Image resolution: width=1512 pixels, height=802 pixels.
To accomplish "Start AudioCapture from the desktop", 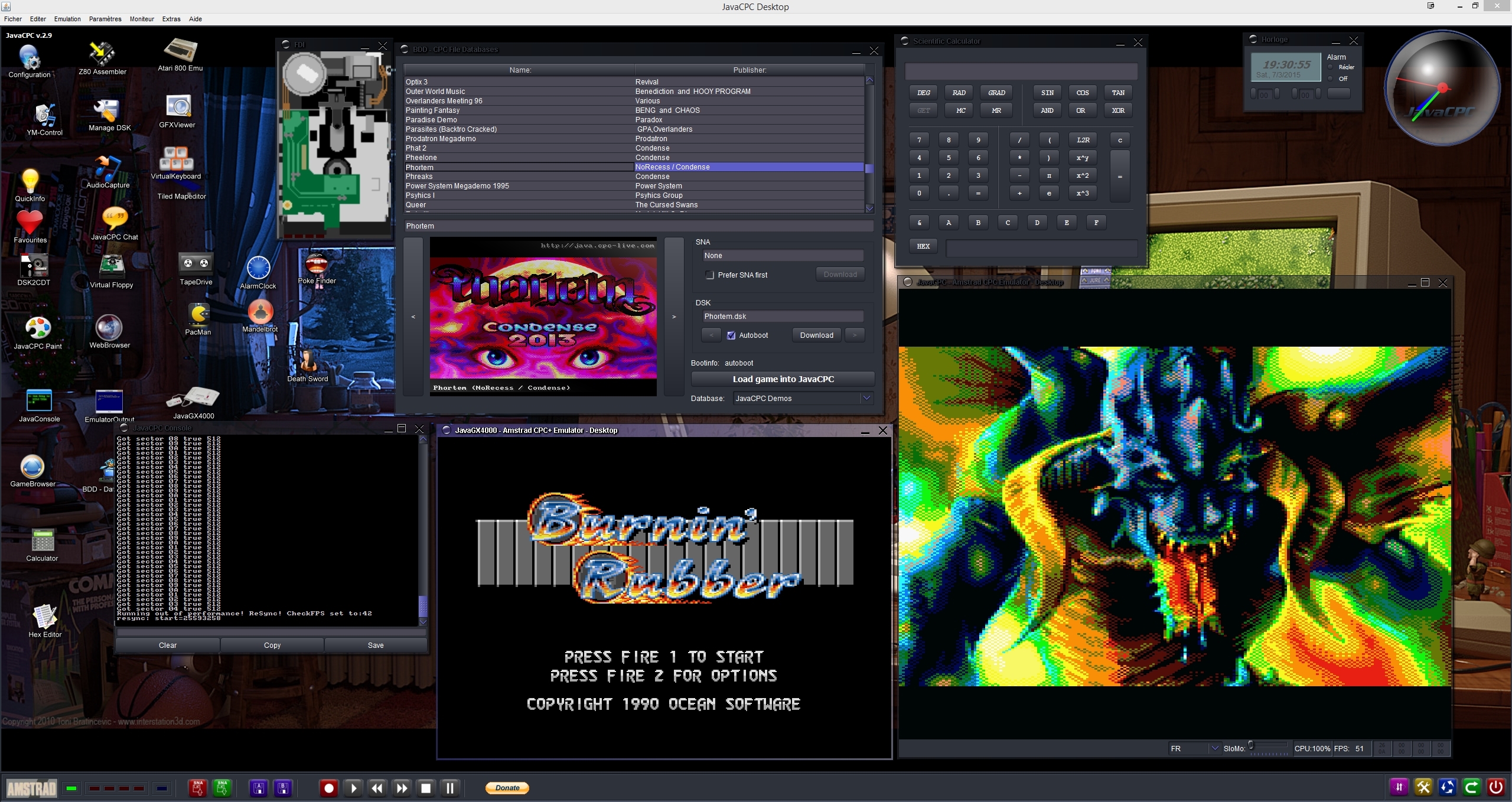I will coord(107,171).
